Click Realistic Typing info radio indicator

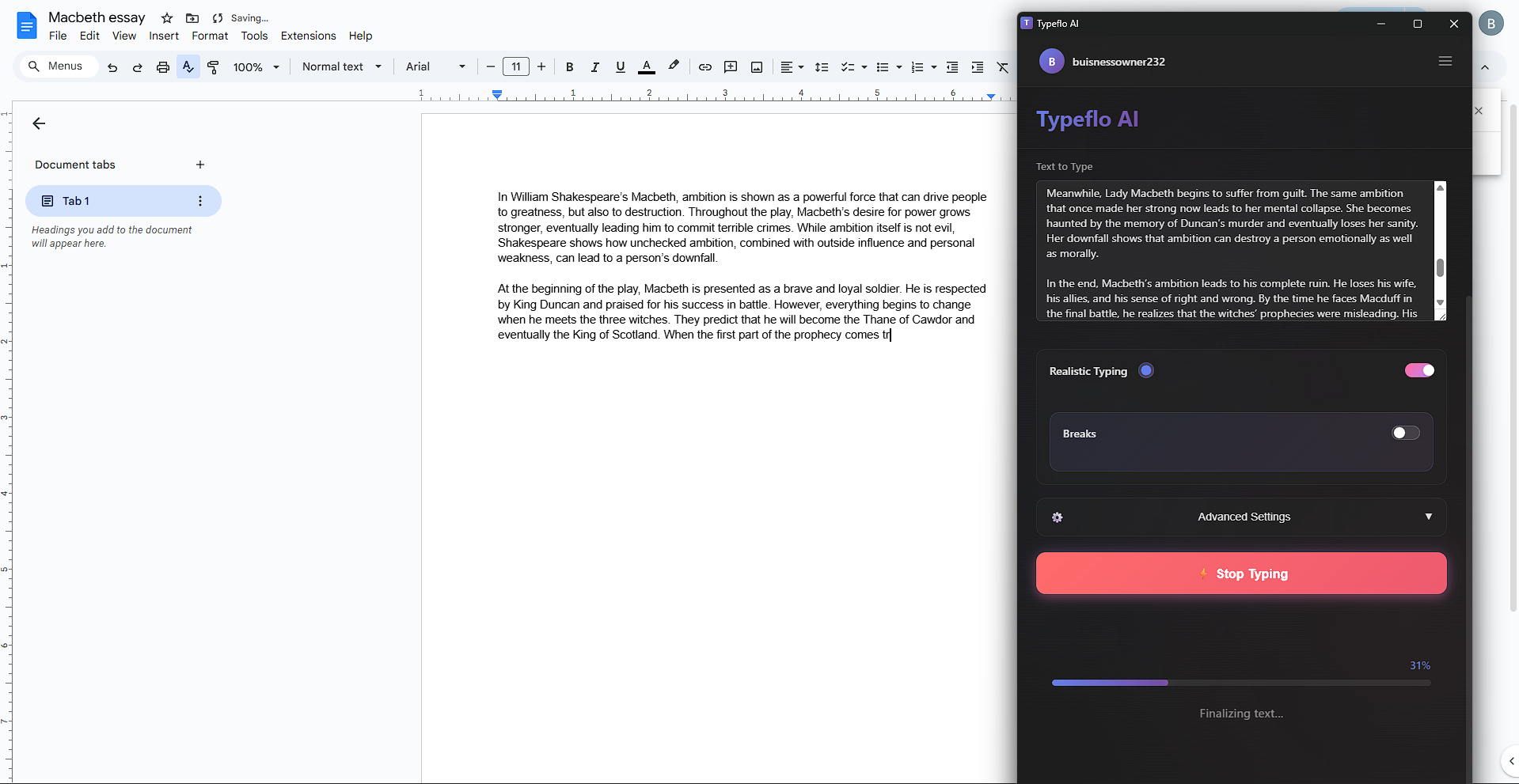(x=1145, y=370)
